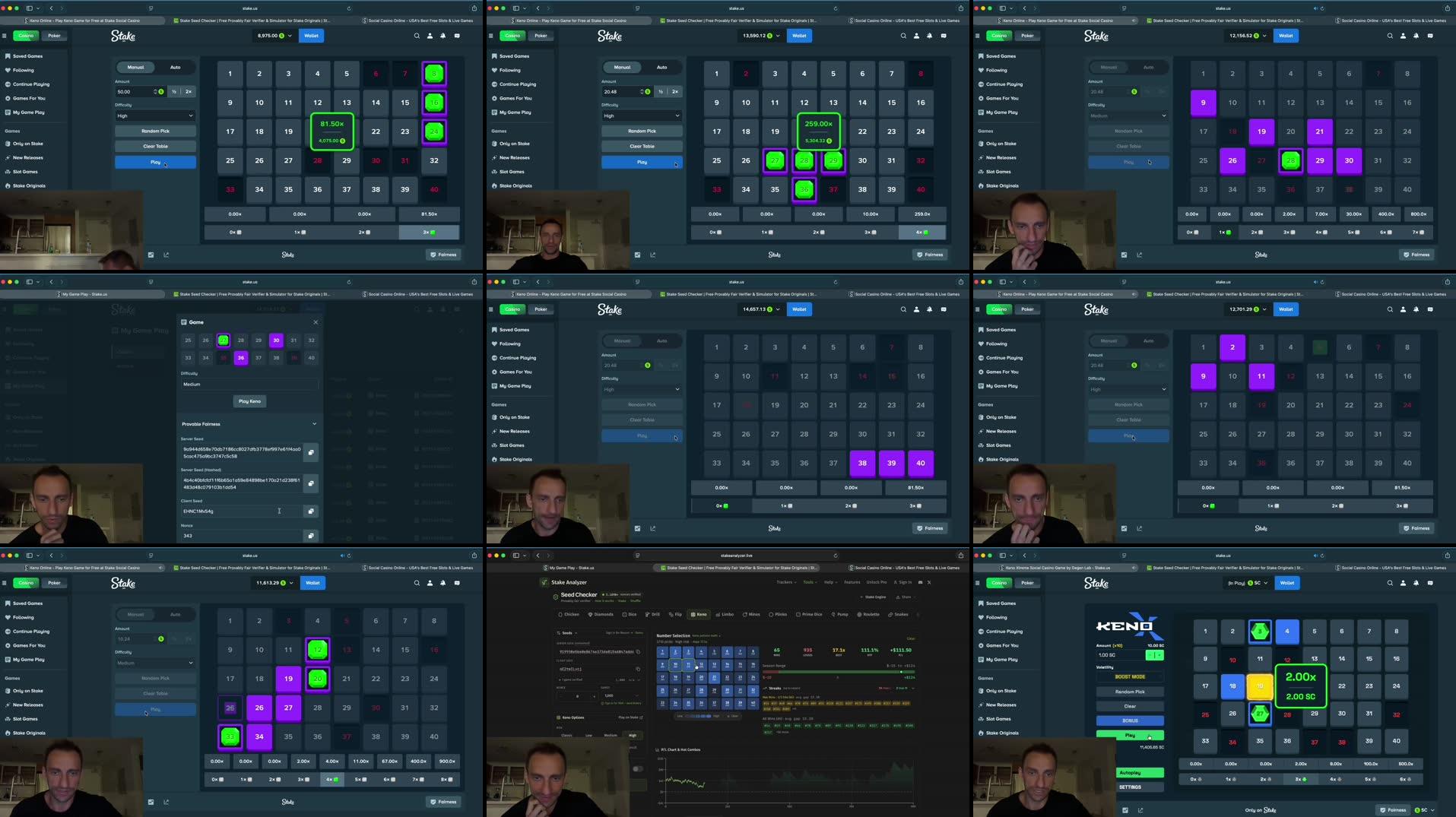Select Mines game tab in Stake Analyzer
Image resolution: width=1456 pixels, height=817 pixels.
751,614
